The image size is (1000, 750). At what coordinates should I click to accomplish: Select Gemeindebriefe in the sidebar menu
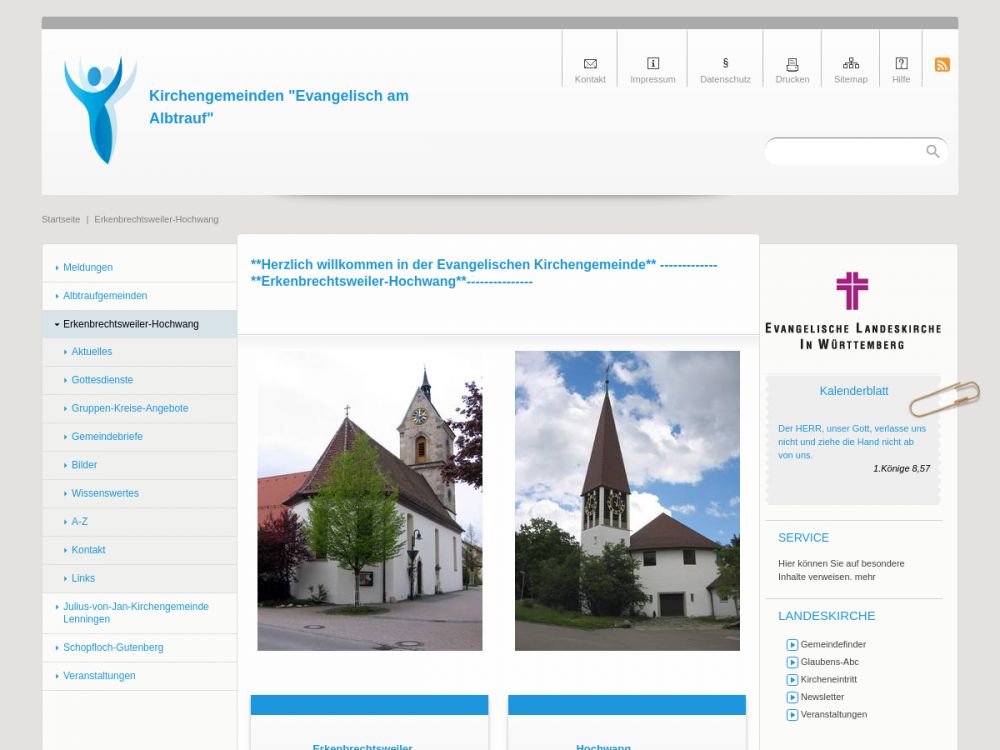tap(107, 437)
